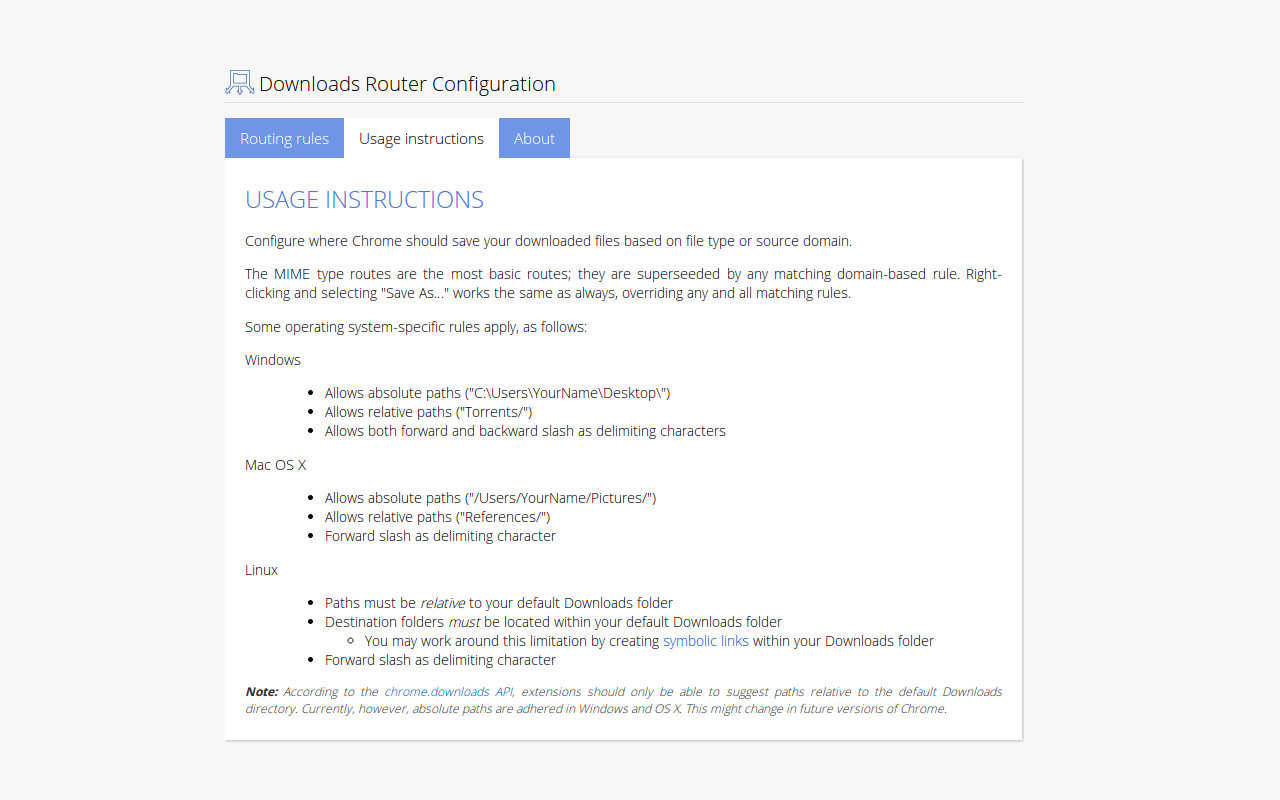Image resolution: width=1280 pixels, height=800 pixels.
Task: Click the USAGE INSTRUCTIONS heading
Action: coord(364,200)
